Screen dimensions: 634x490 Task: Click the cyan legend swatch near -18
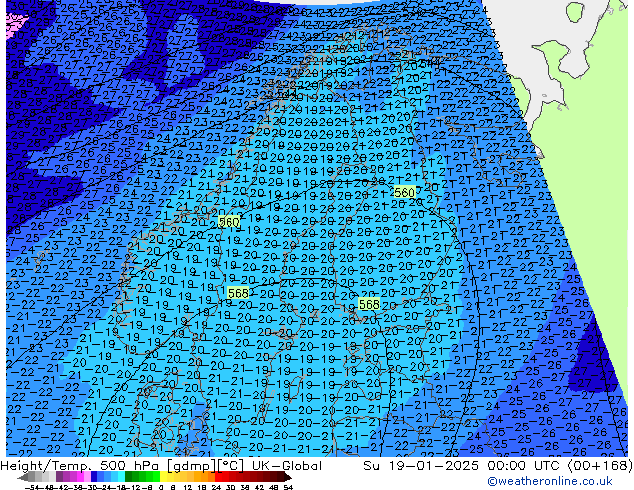pyautogui.click(x=121, y=476)
